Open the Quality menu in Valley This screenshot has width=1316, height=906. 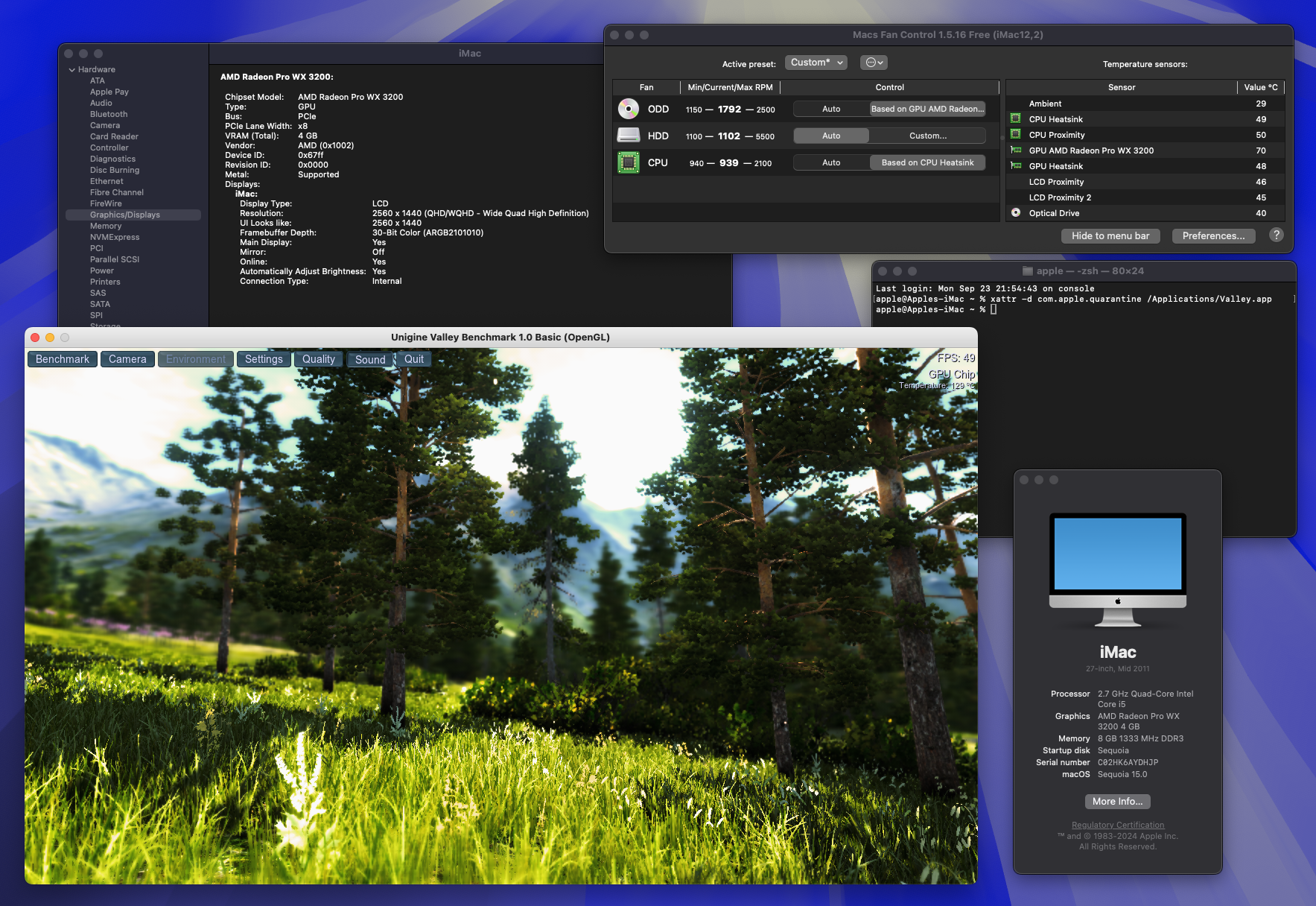pyautogui.click(x=319, y=359)
